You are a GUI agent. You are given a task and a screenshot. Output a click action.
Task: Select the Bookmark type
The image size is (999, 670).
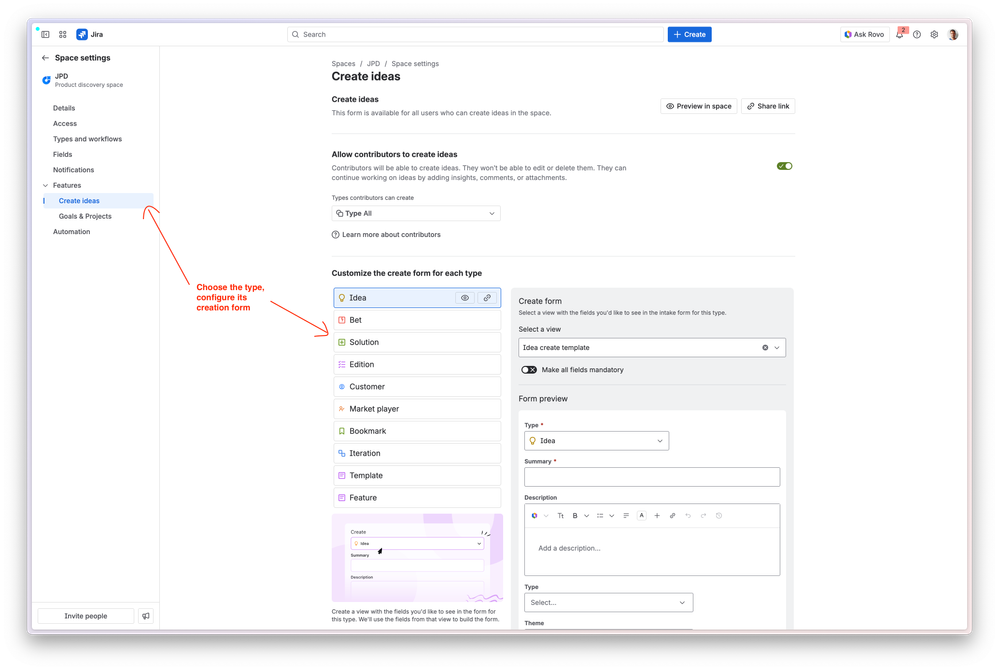coord(417,431)
